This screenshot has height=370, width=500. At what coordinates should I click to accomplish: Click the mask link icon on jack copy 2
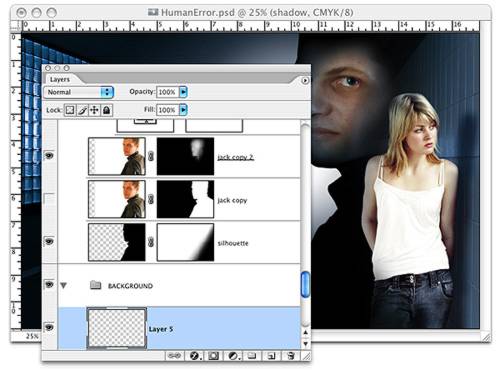[x=151, y=156]
